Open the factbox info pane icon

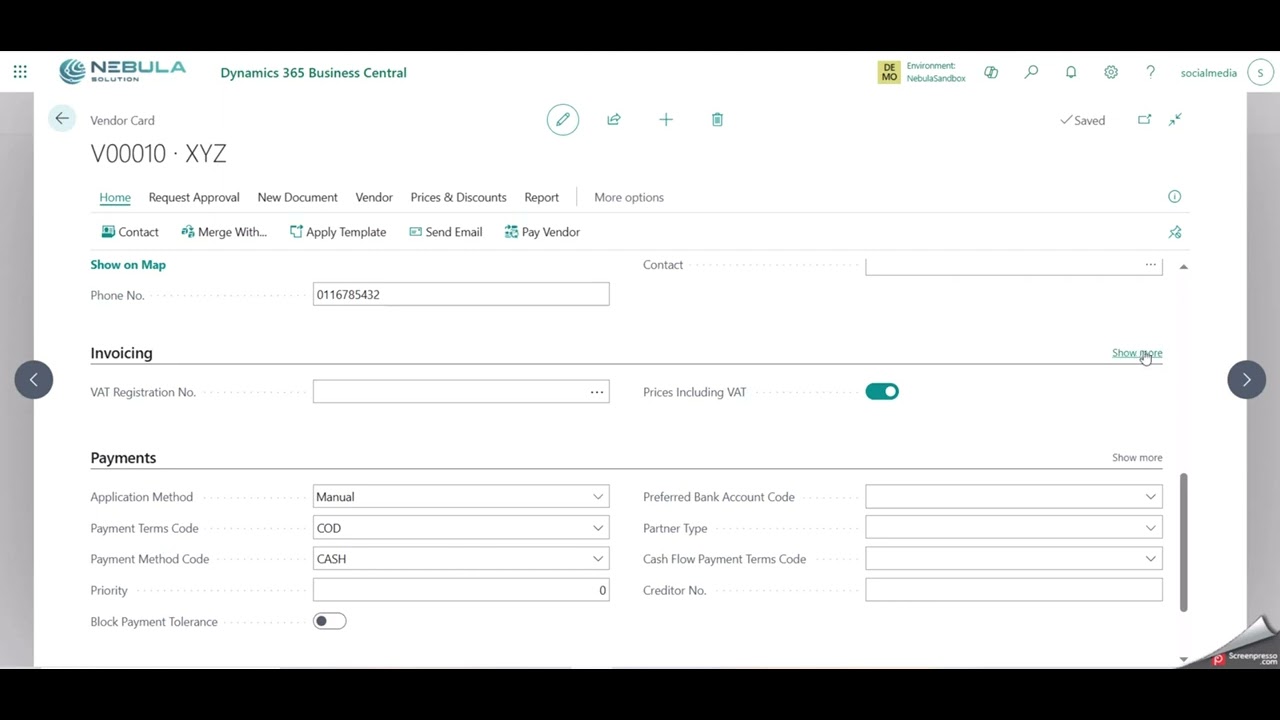tap(1175, 197)
